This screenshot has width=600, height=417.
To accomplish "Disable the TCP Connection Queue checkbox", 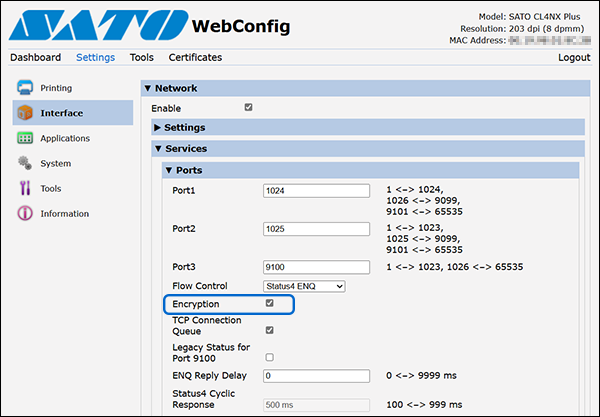I will [268, 329].
